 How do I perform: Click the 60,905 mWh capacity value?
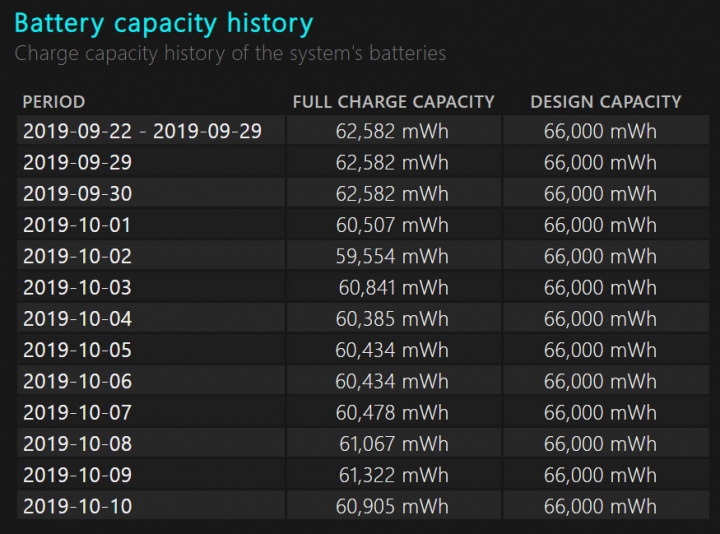point(393,506)
